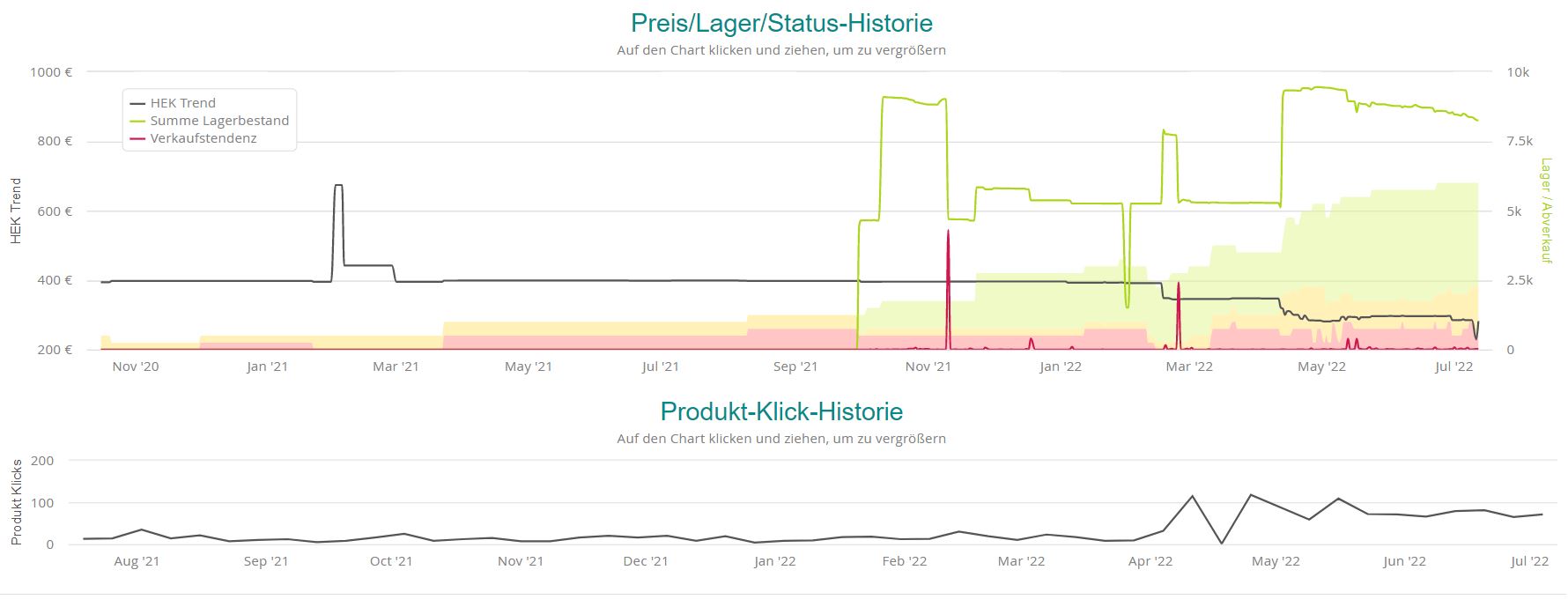Click the tall red Verkaufstendenz spike at Nov '21
The image size is (1568, 607).
[x=948, y=233]
